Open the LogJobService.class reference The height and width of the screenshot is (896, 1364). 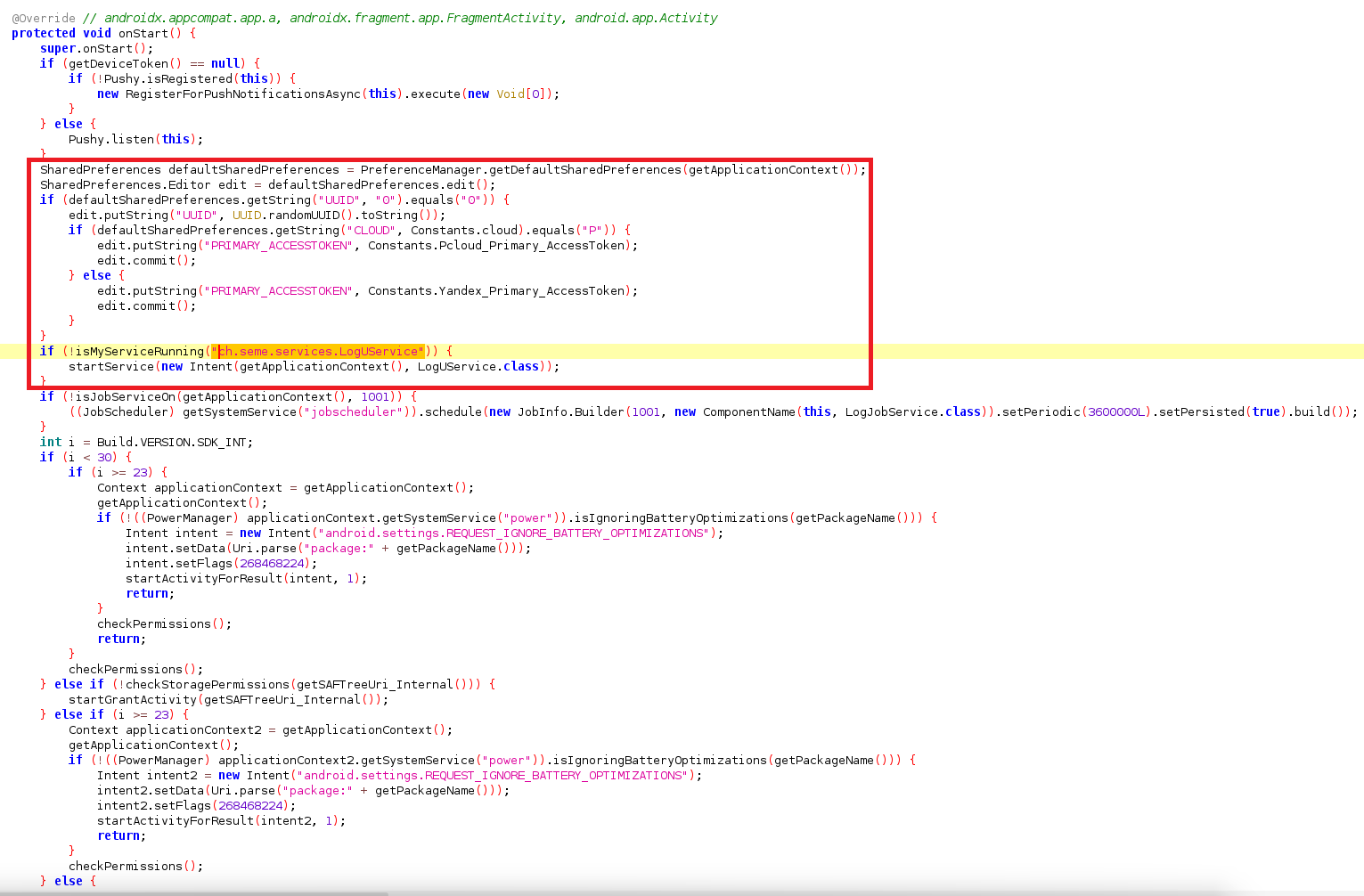913,411
